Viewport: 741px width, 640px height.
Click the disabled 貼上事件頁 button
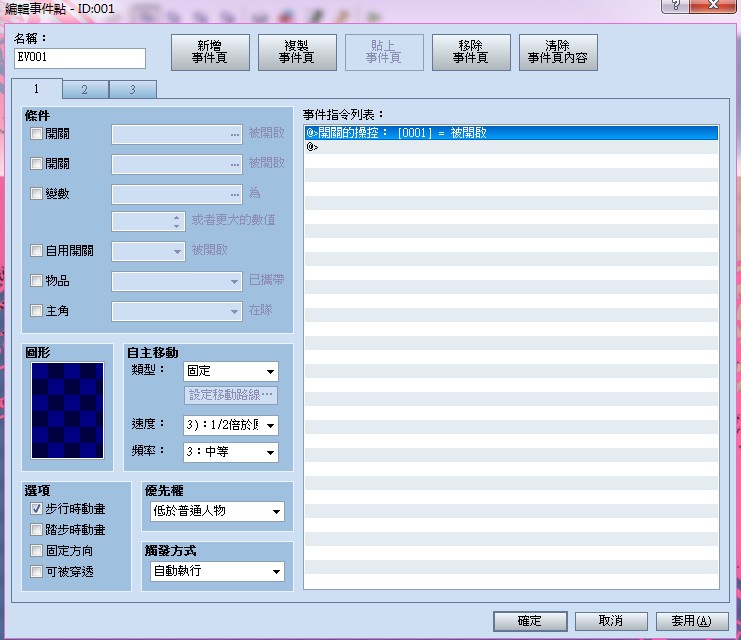coord(384,52)
